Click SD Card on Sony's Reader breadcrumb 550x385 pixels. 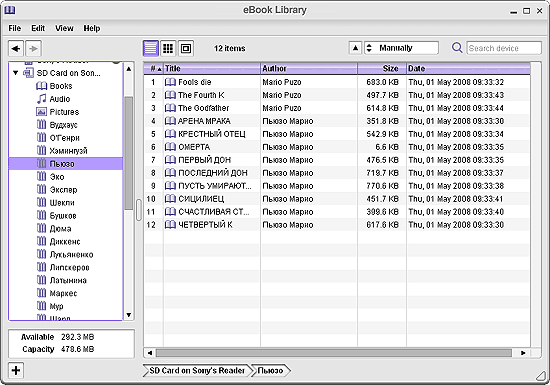[x=197, y=371]
